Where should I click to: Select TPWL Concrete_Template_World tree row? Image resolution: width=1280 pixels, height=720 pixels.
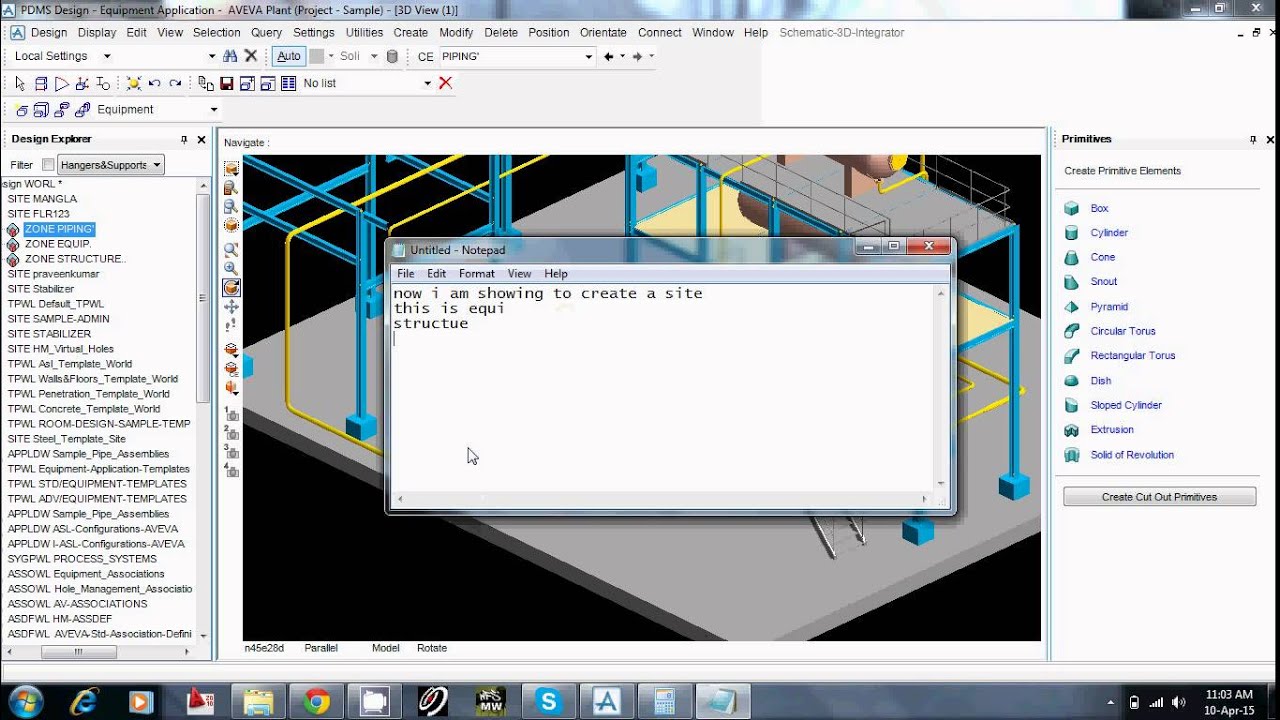click(x=84, y=409)
